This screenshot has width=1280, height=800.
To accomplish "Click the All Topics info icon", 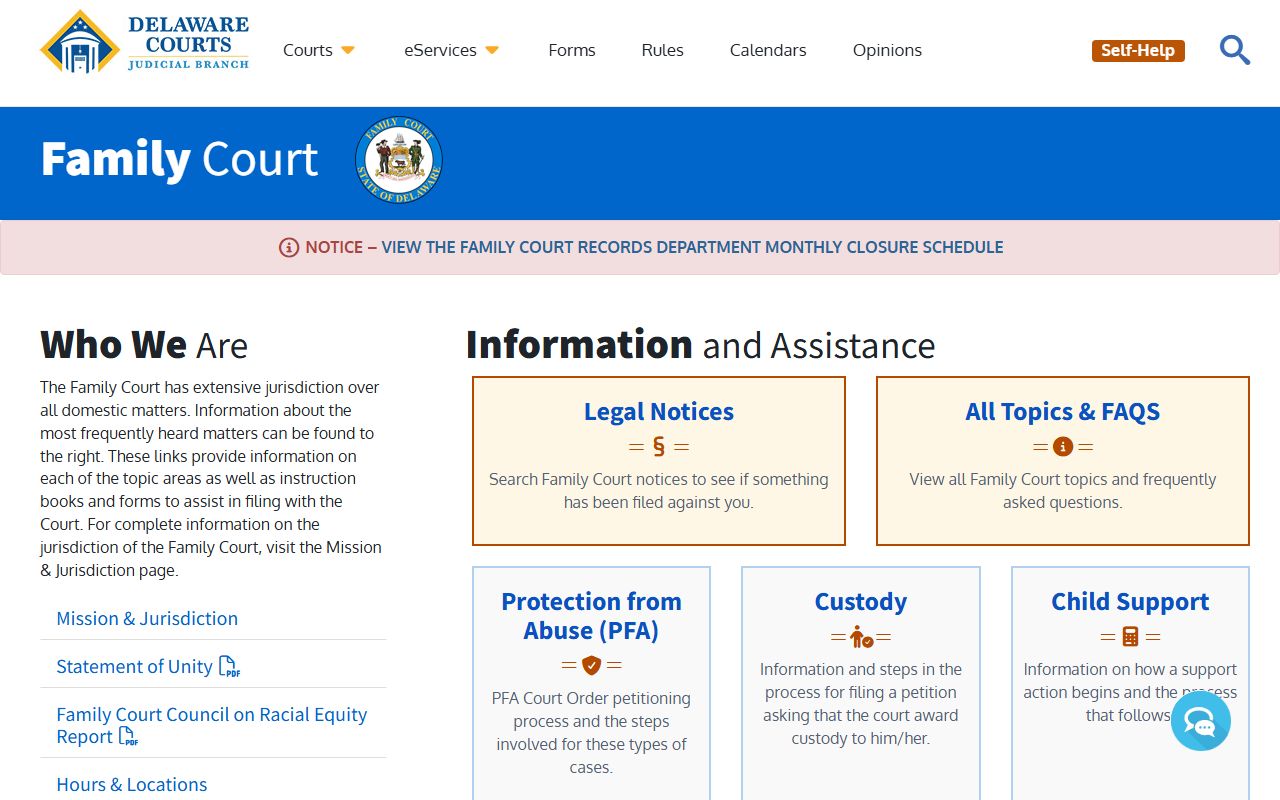I will pyautogui.click(x=1063, y=447).
